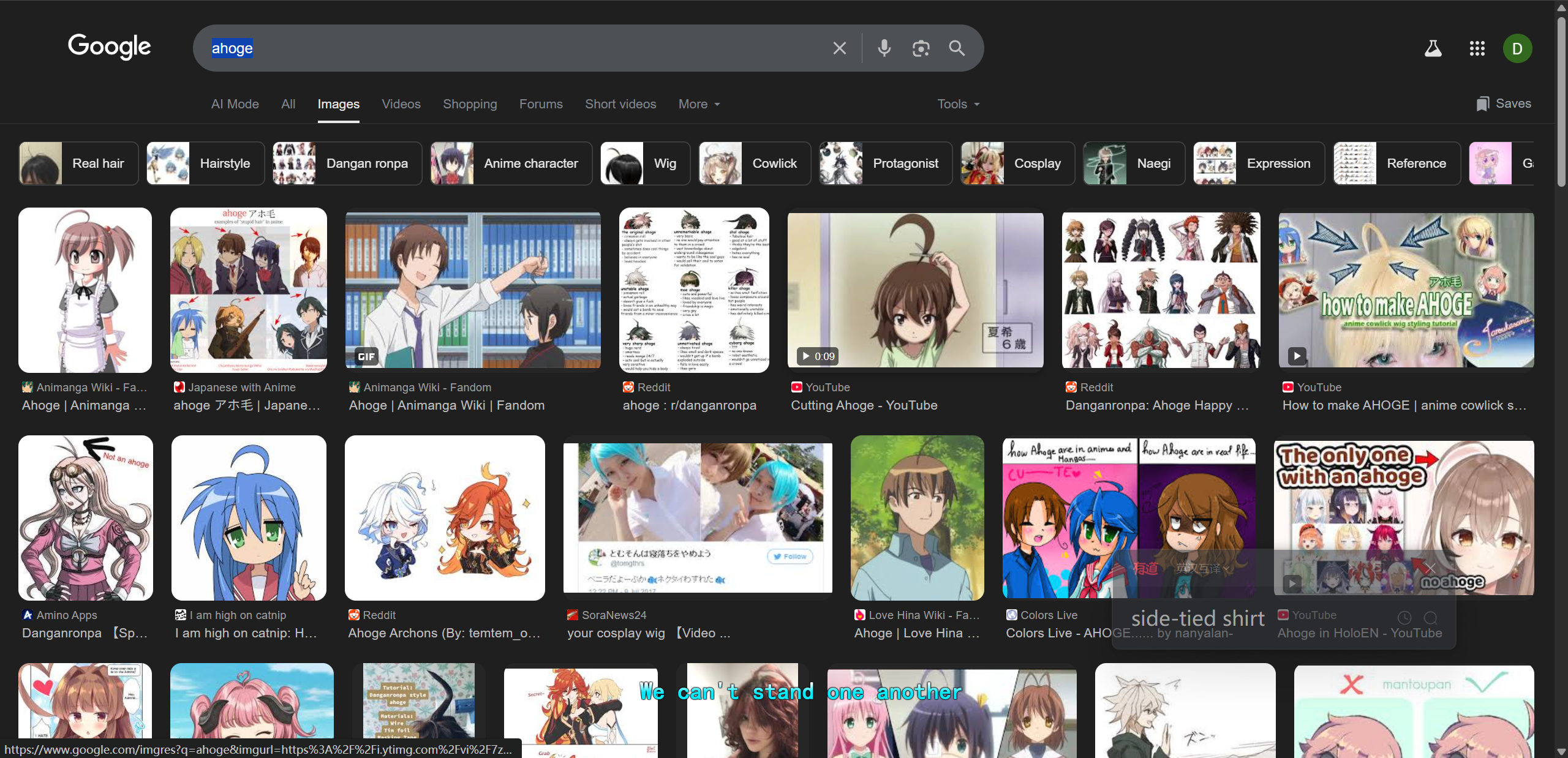Open Ahoge Archons Reddit title link

pyautogui.click(x=444, y=633)
